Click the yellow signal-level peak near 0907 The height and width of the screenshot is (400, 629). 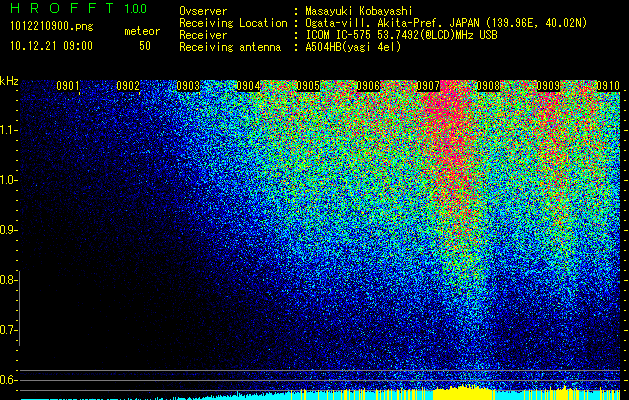[x=463, y=392]
